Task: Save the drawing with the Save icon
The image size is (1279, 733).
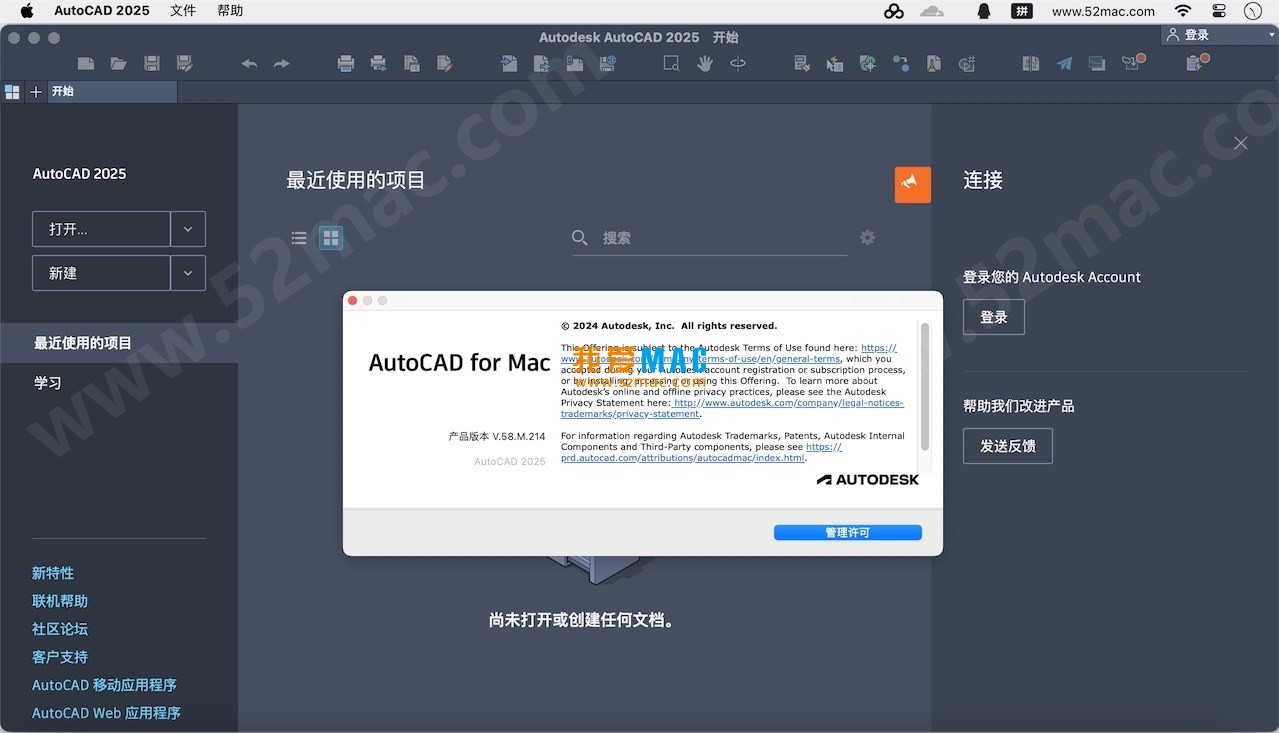Action: pos(152,62)
